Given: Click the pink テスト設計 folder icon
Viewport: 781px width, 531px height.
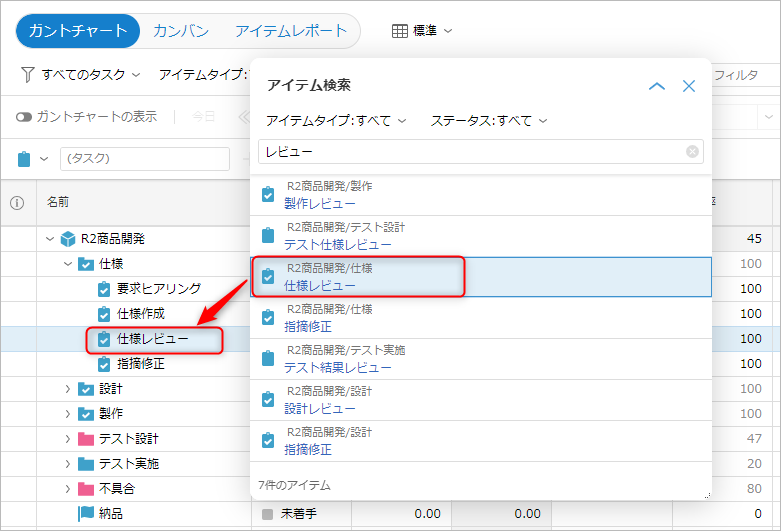Looking at the screenshot, I should [x=85, y=439].
